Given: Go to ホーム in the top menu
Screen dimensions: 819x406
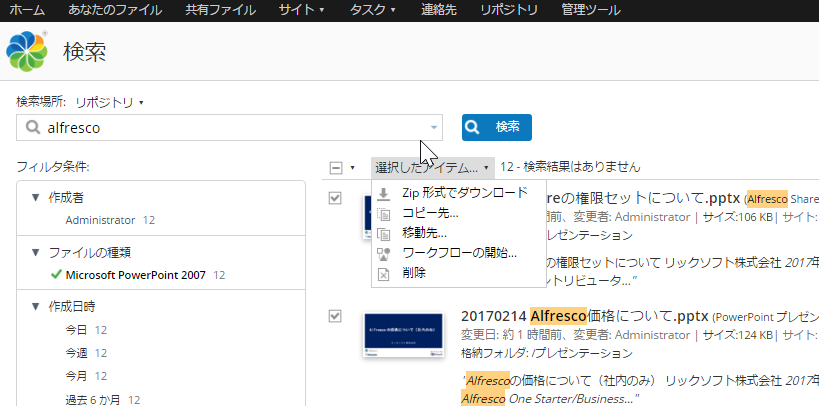Looking at the screenshot, I should [27, 10].
